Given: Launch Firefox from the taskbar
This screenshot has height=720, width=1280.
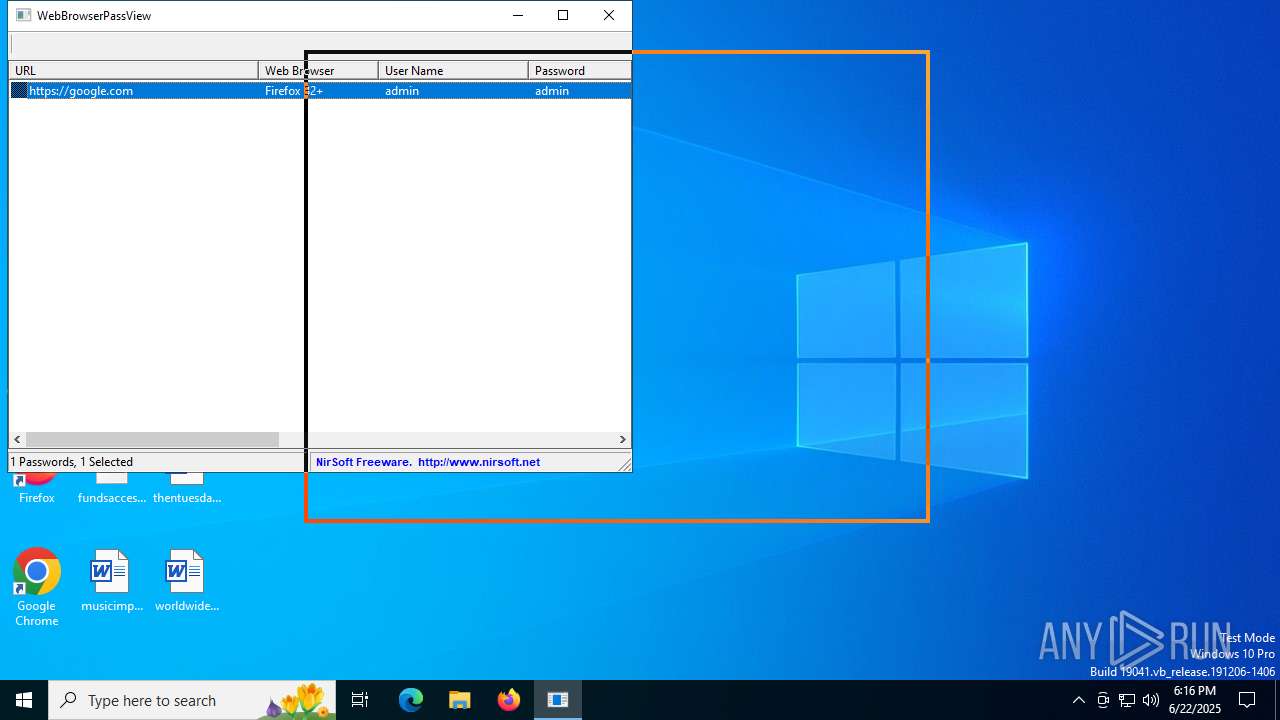Looking at the screenshot, I should click(509, 700).
